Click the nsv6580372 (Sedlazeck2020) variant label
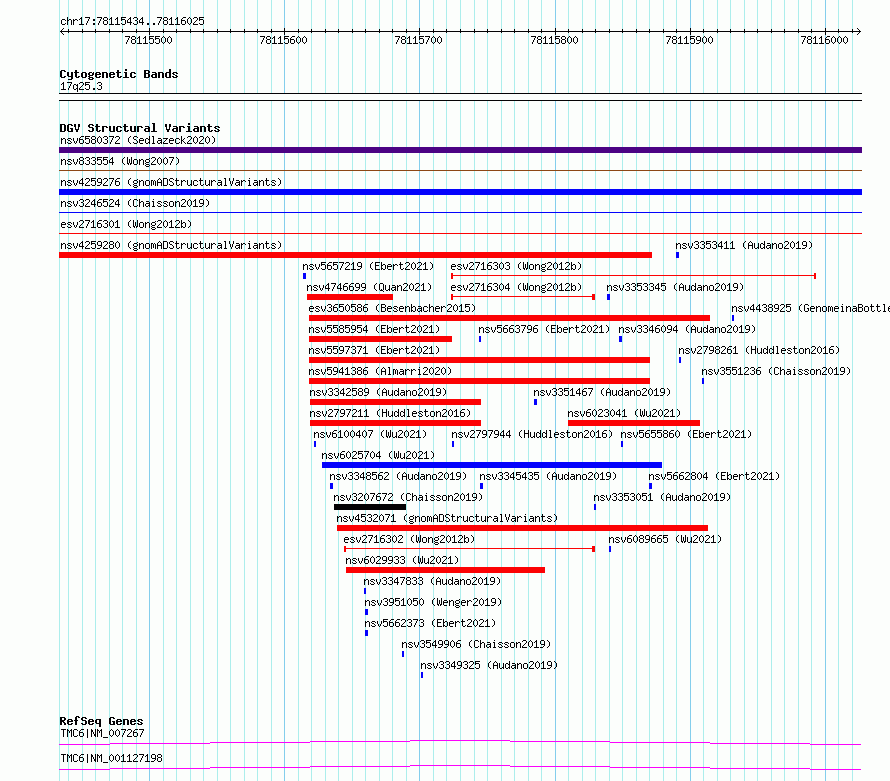The height and width of the screenshot is (781, 890). (x=138, y=140)
